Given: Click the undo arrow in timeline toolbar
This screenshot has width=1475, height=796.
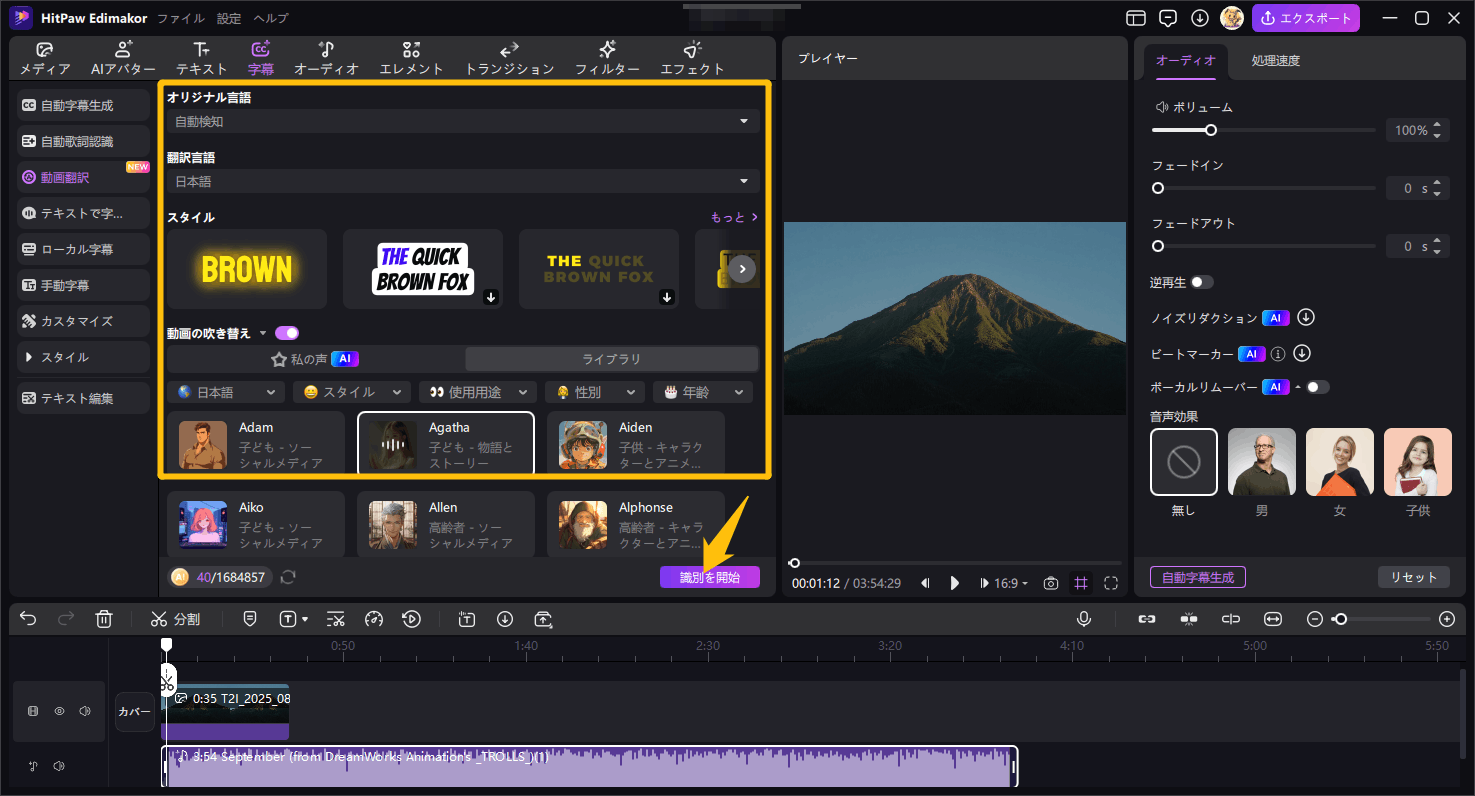Looking at the screenshot, I should [x=28, y=619].
